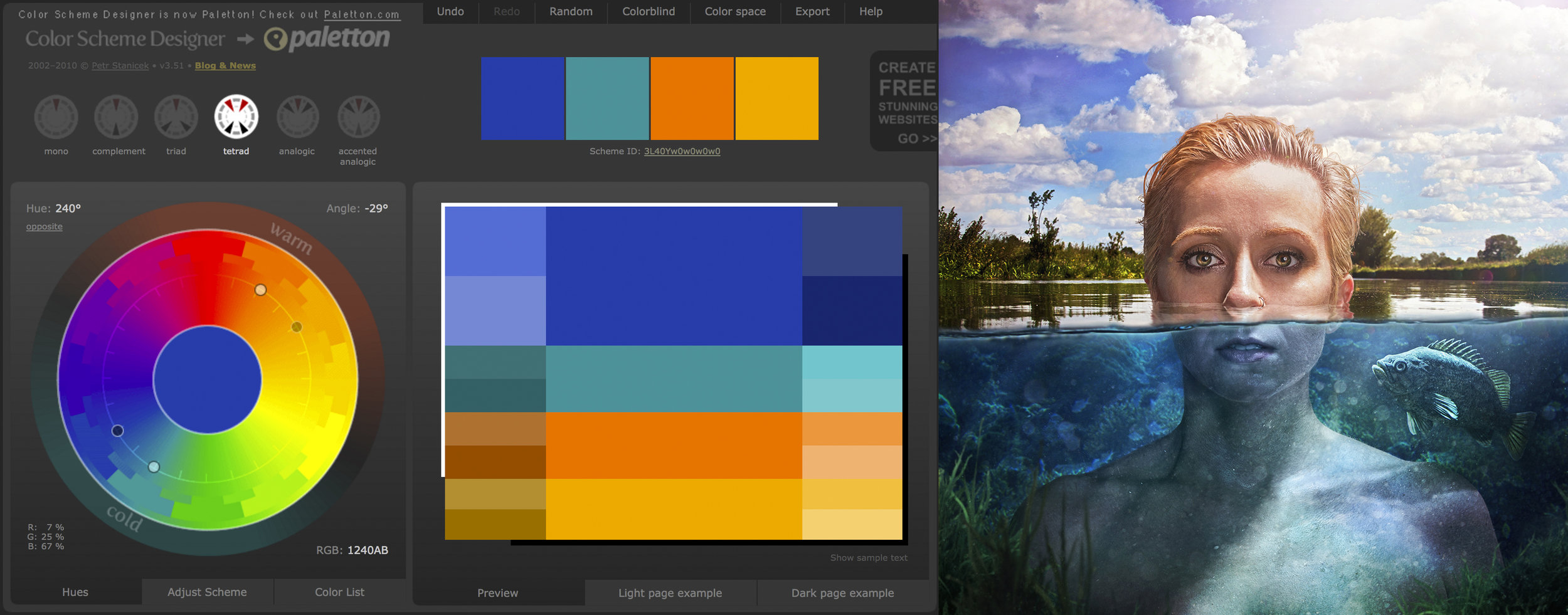Viewport: 1568px width, 615px height.
Task: Open the Dark page example tab
Action: [842, 592]
